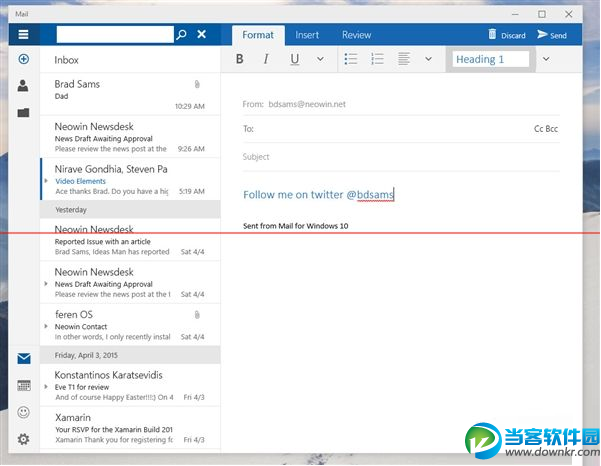601x466 pixels.
Task: Maximize the Mail window
Action: pyautogui.click(x=542, y=14)
